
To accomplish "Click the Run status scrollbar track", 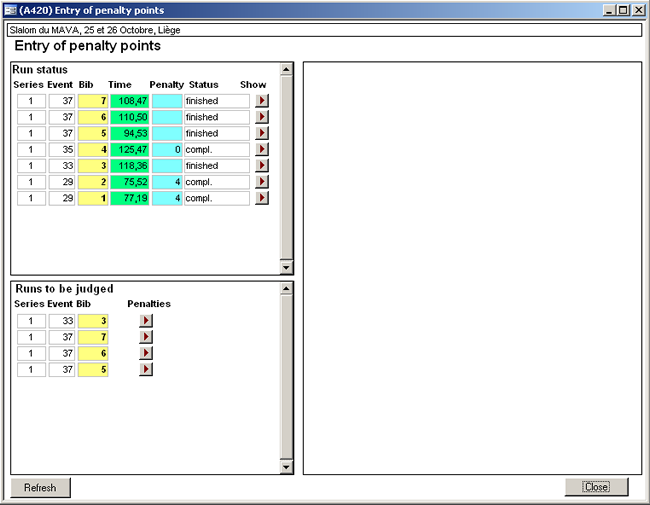I will (x=286, y=167).
